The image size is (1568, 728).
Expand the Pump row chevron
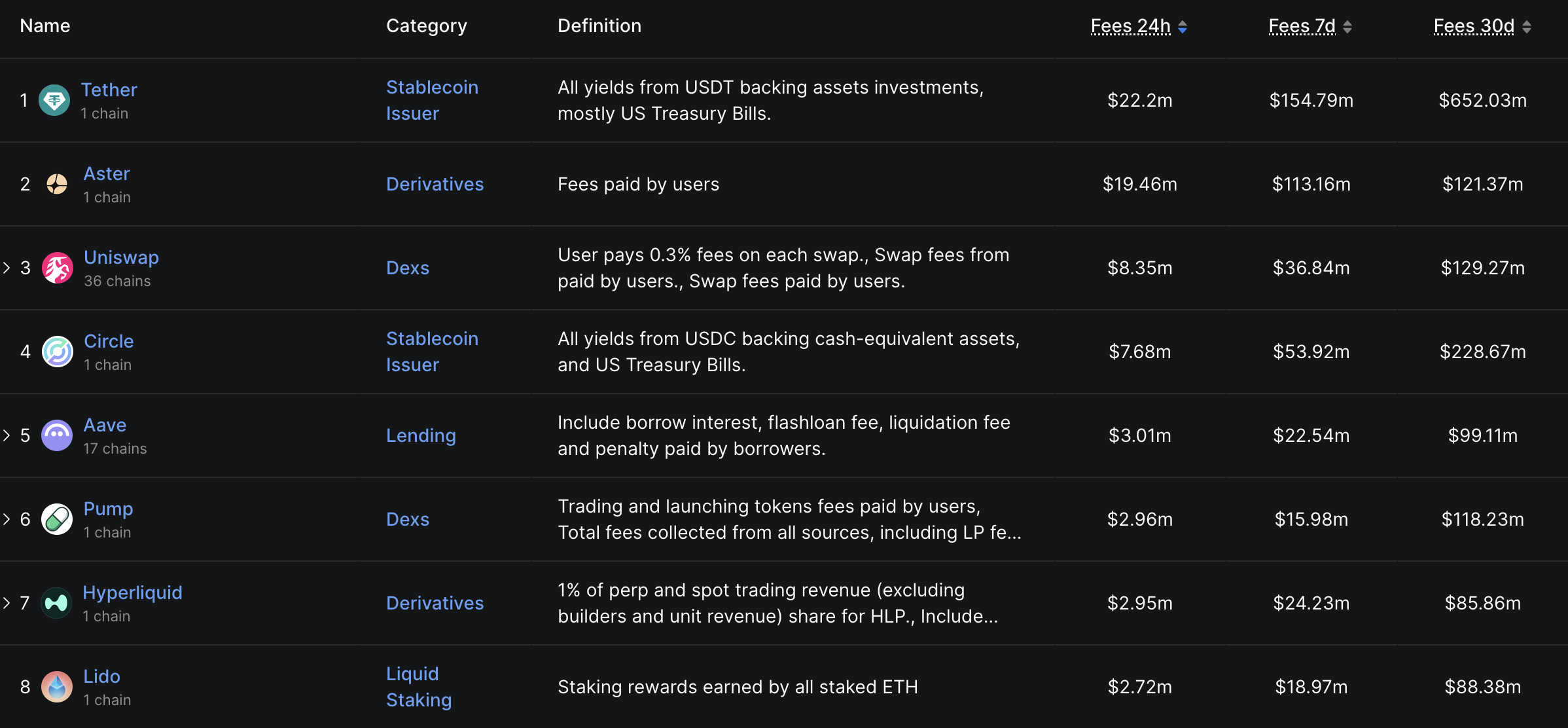[7, 519]
